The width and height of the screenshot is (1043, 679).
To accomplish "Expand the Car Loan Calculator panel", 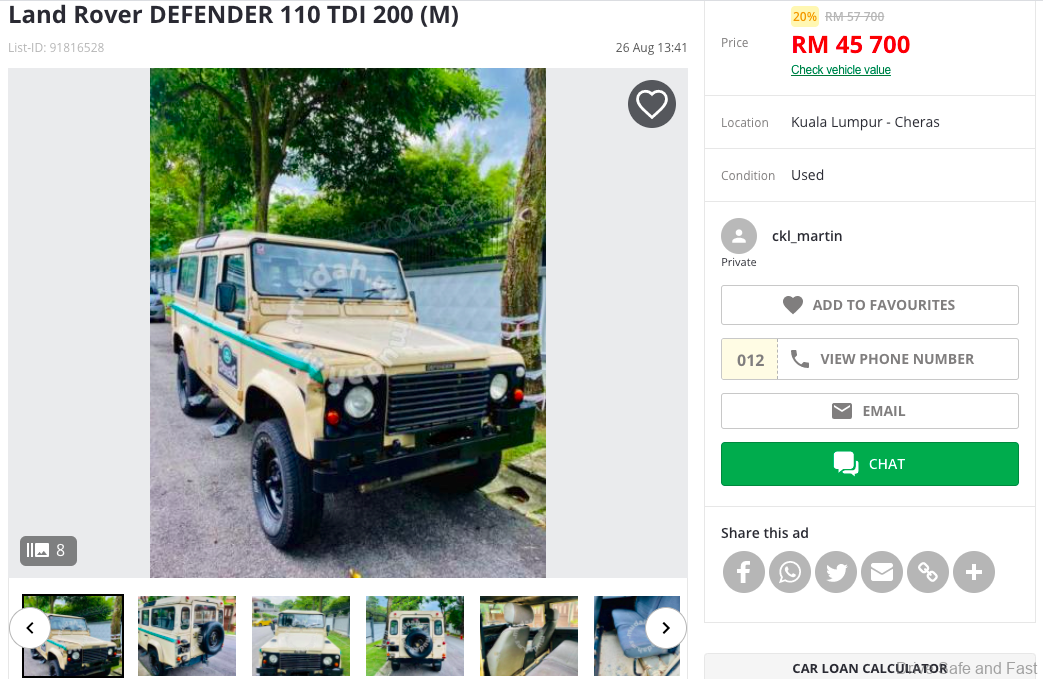I will pos(870,667).
